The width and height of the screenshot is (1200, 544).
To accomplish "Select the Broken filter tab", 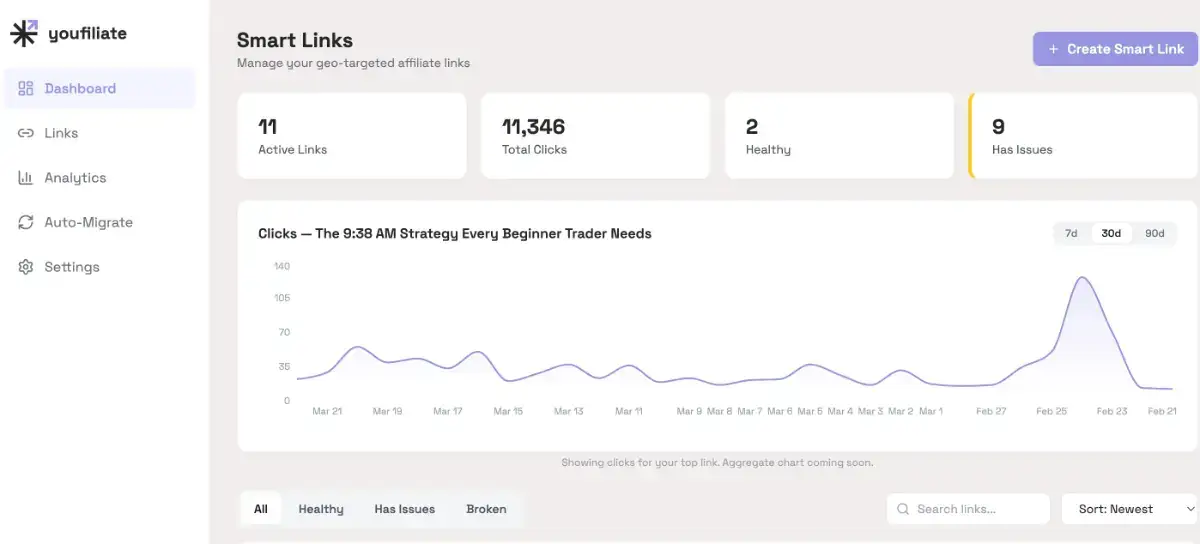I will point(486,509).
